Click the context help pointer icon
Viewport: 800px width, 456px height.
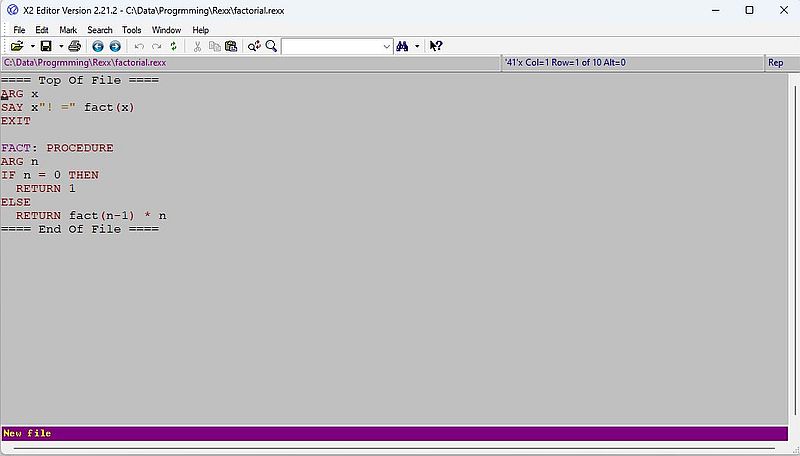tap(436, 46)
